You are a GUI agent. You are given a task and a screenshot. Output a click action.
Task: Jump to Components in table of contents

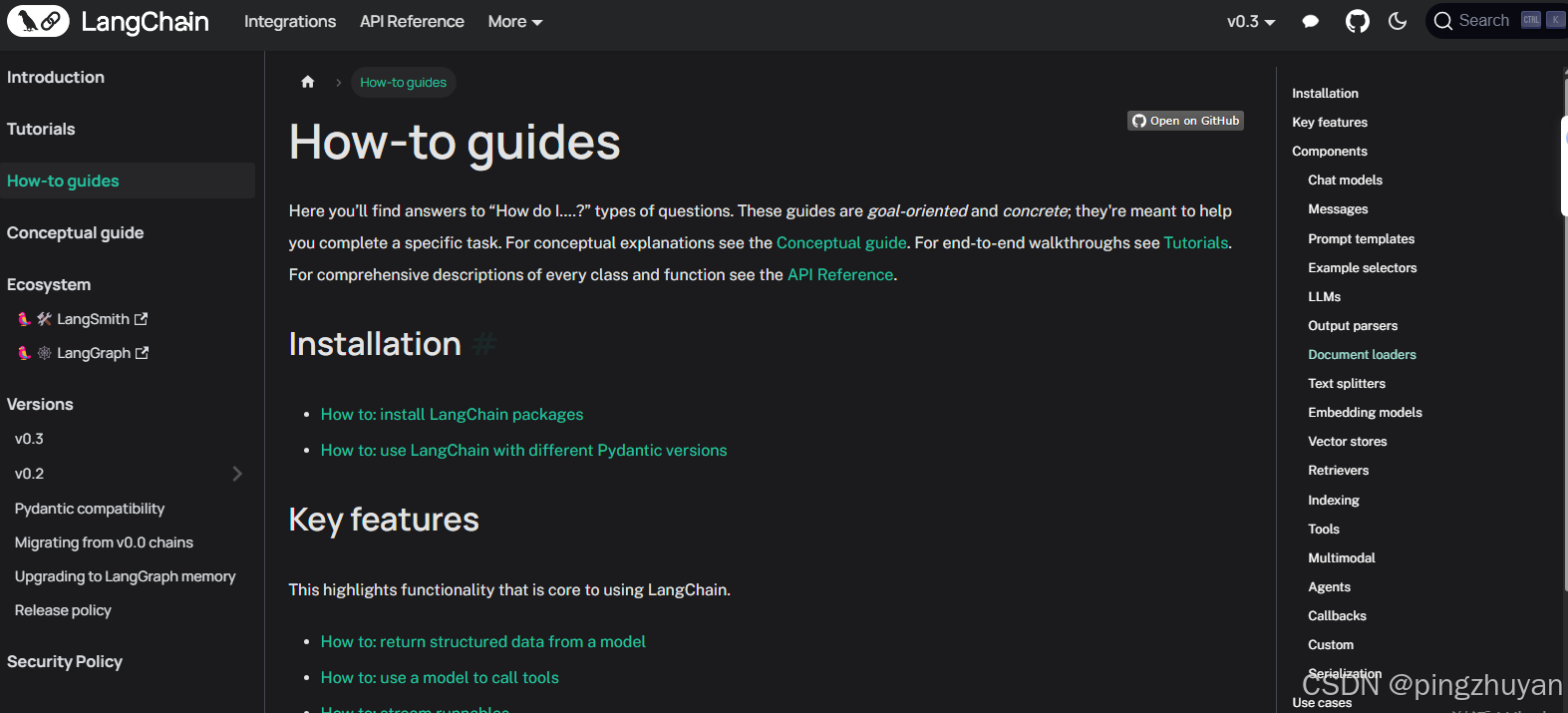coord(1330,151)
